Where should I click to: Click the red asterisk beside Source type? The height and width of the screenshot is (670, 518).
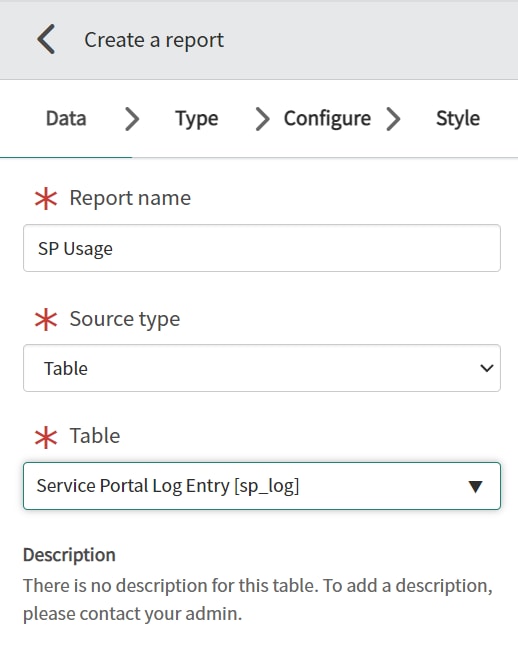pos(46,320)
